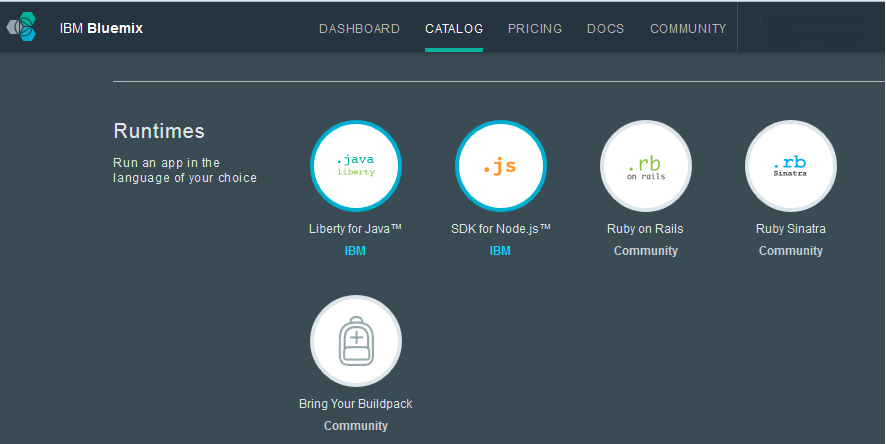The width and height of the screenshot is (886, 444).
Task: Choose the Ruby on Rails runtime icon
Action: pyautogui.click(x=646, y=166)
